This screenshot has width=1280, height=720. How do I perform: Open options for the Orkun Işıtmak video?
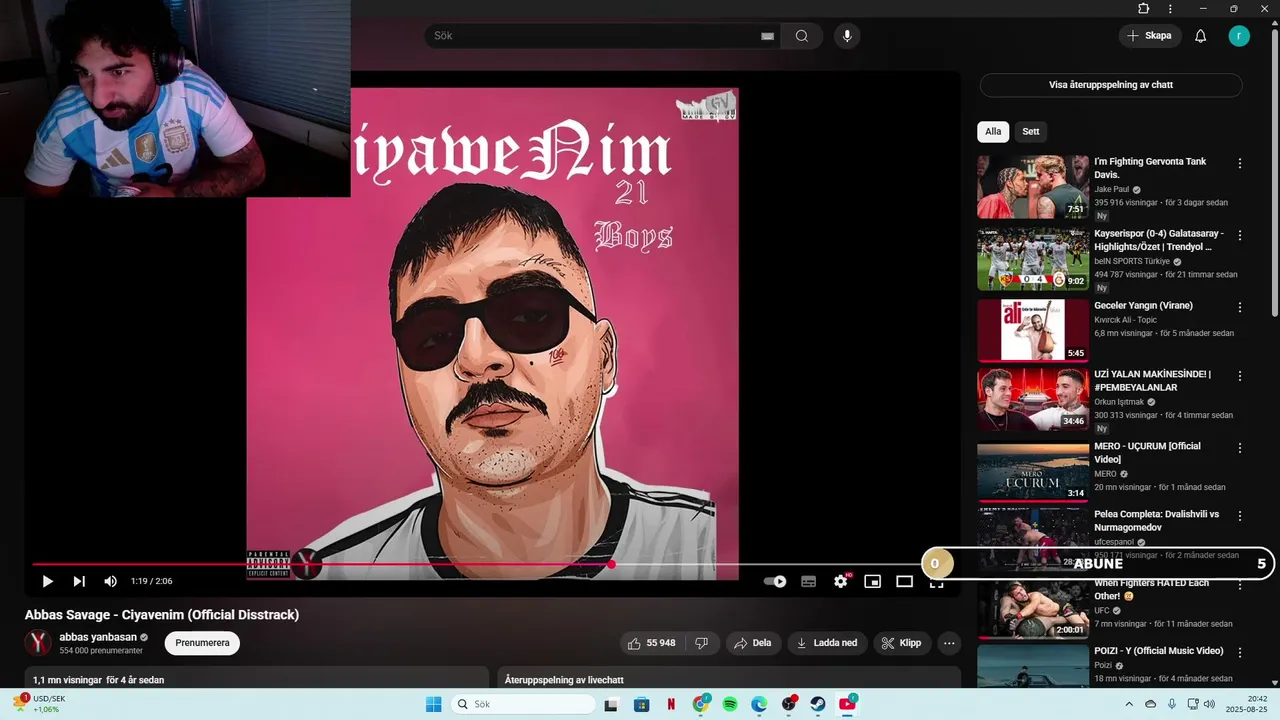pos(1240,376)
